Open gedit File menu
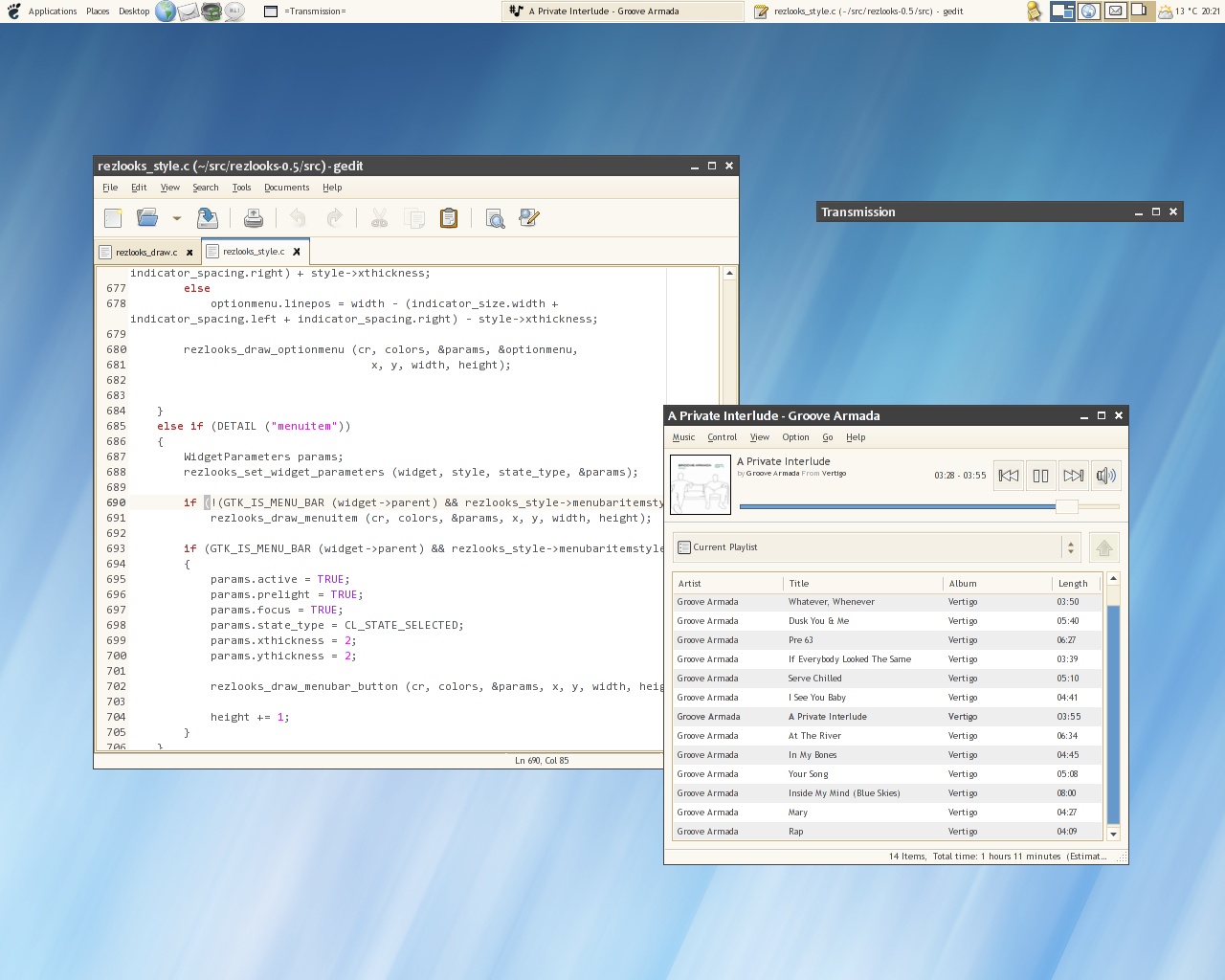This screenshot has width=1225, height=980. (x=110, y=188)
